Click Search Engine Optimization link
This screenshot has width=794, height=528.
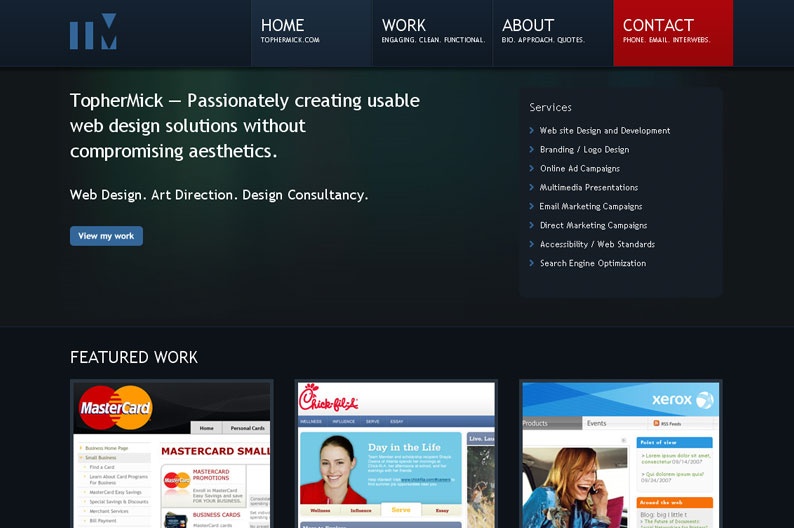[x=592, y=263]
